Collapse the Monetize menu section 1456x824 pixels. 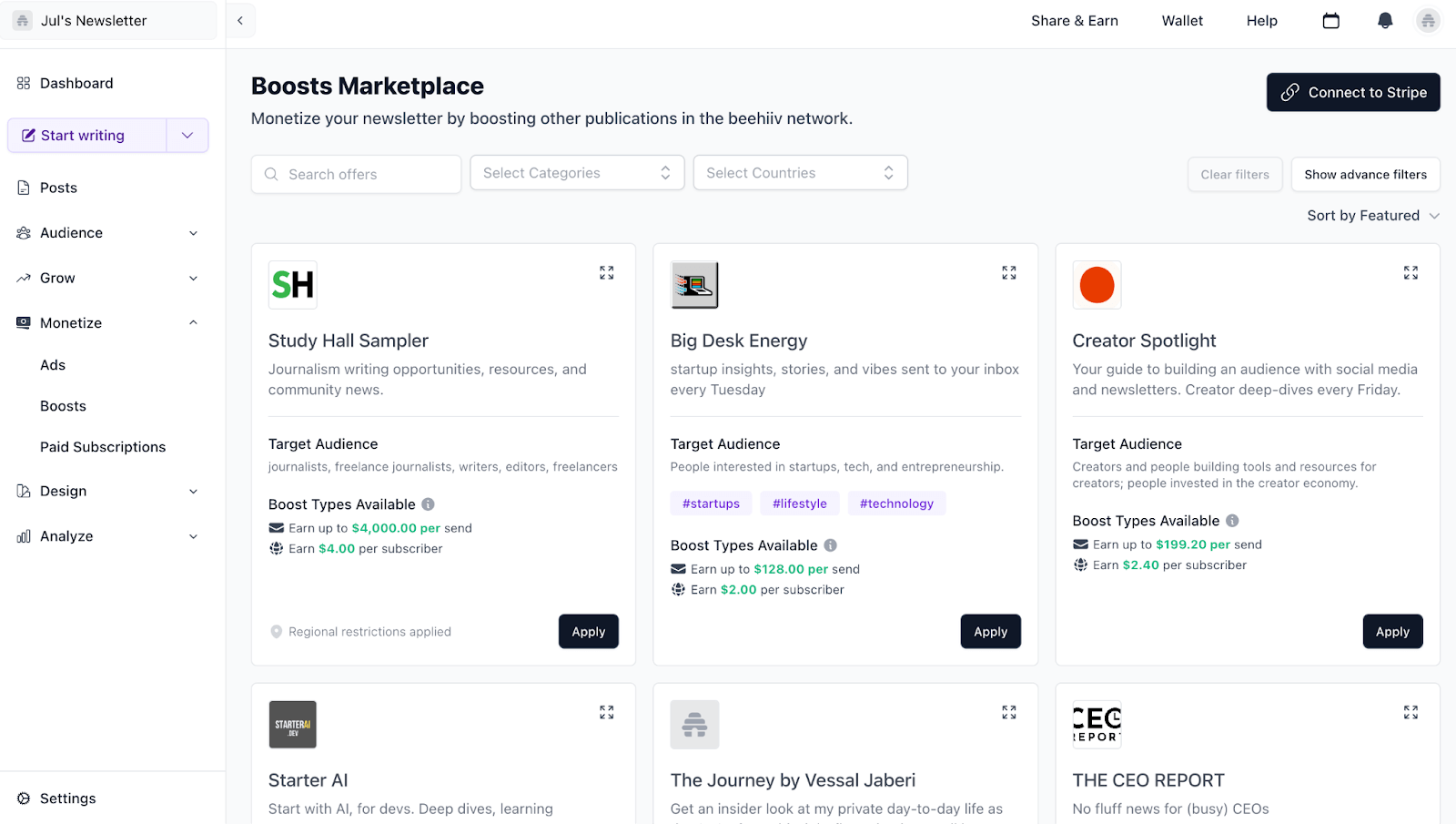pyautogui.click(x=193, y=323)
